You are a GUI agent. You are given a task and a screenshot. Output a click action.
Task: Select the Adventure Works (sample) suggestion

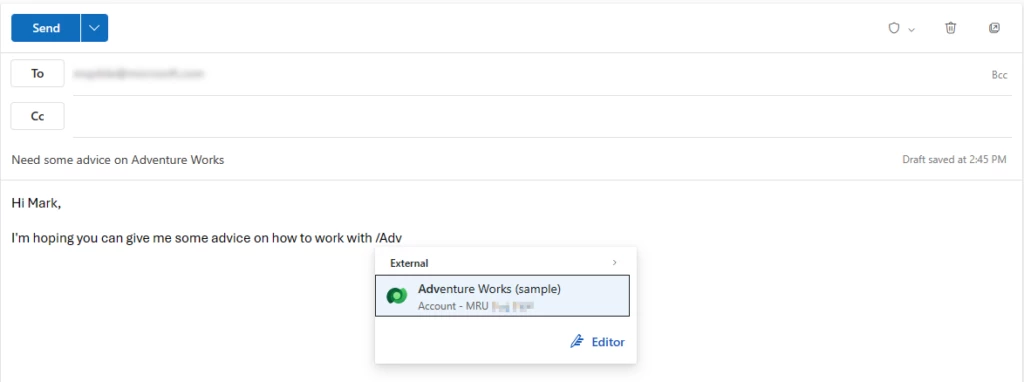click(502, 296)
